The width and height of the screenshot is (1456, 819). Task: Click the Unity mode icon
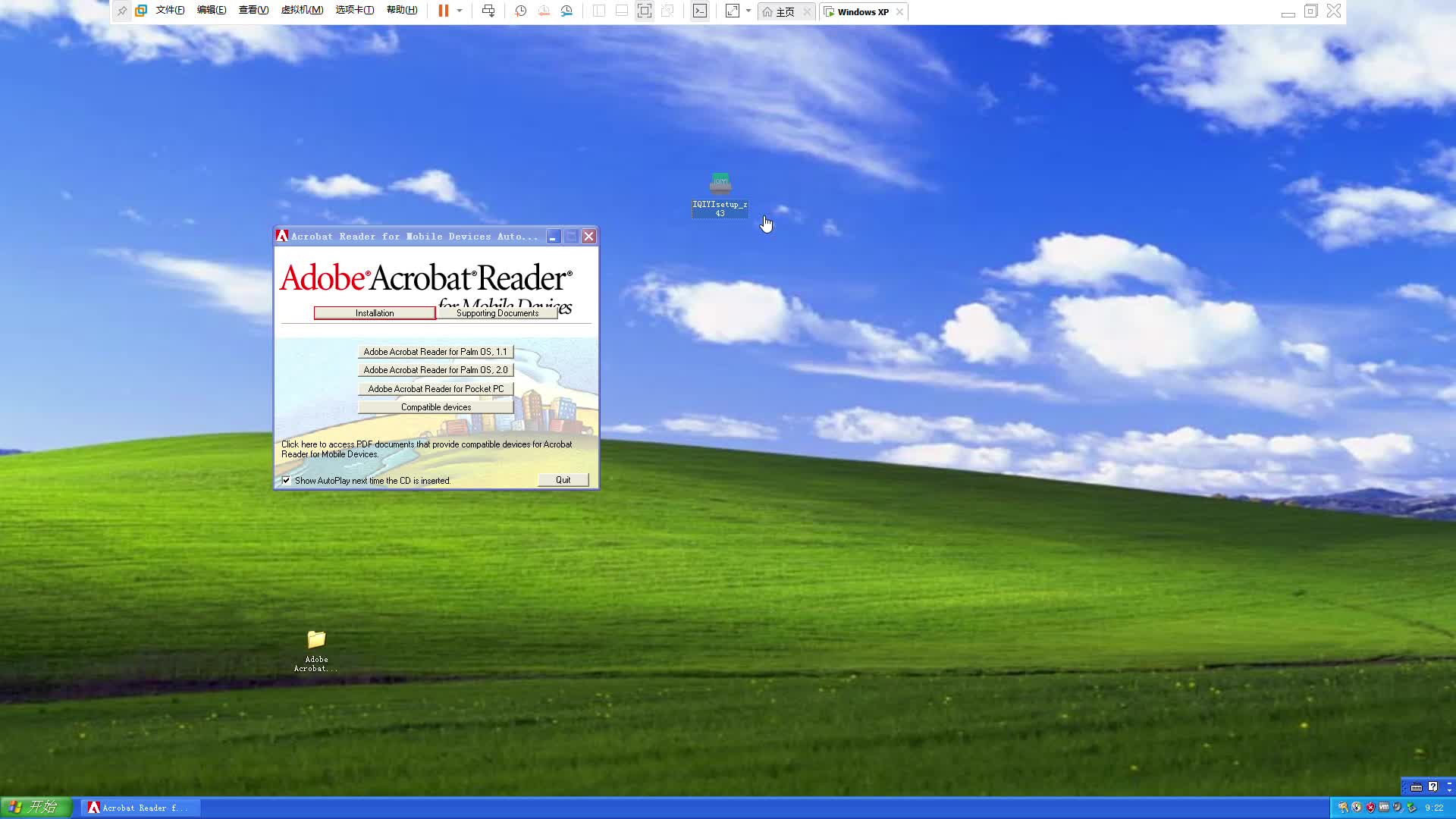[667, 11]
